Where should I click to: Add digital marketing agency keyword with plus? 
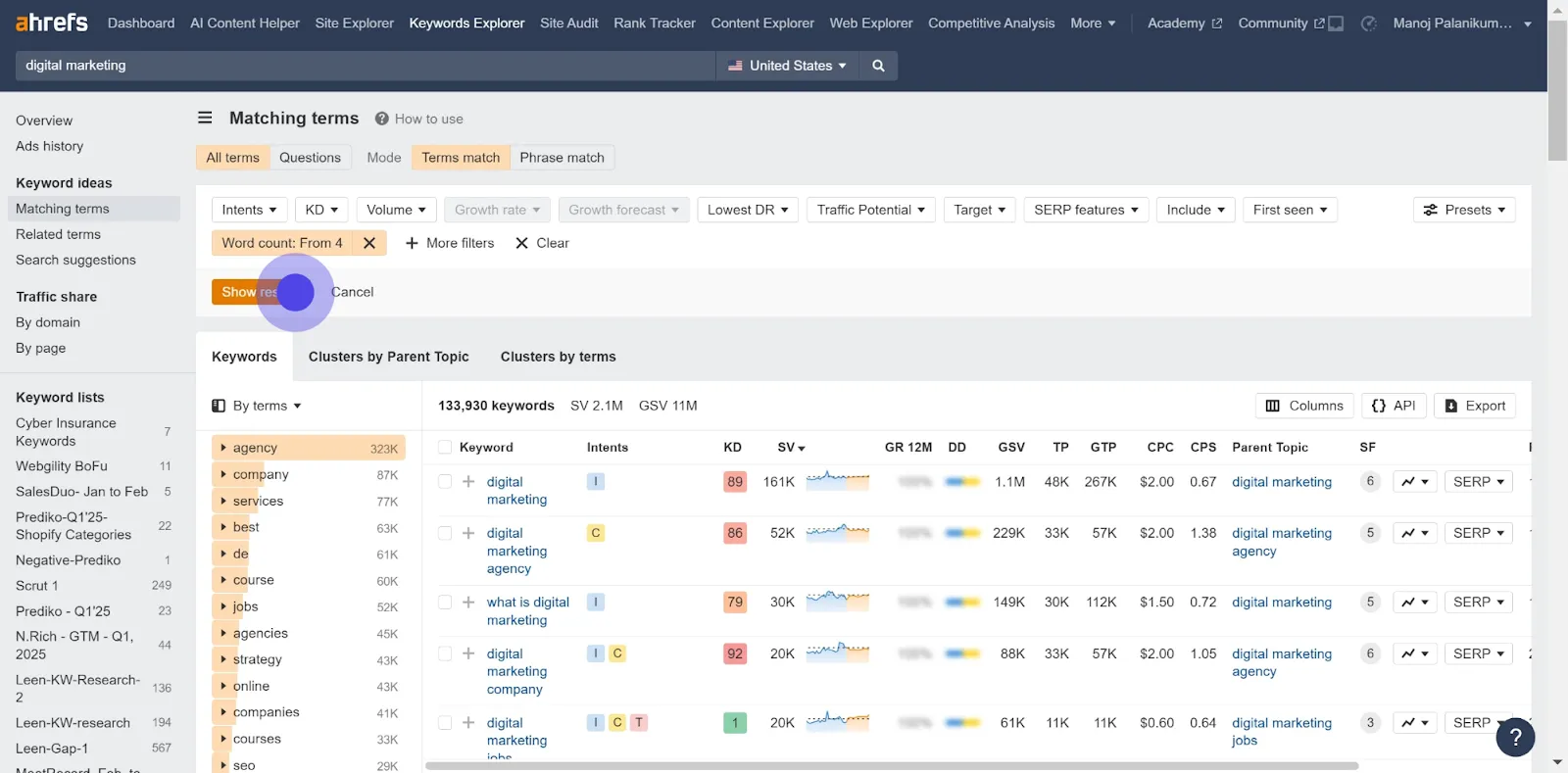pyautogui.click(x=468, y=533)
